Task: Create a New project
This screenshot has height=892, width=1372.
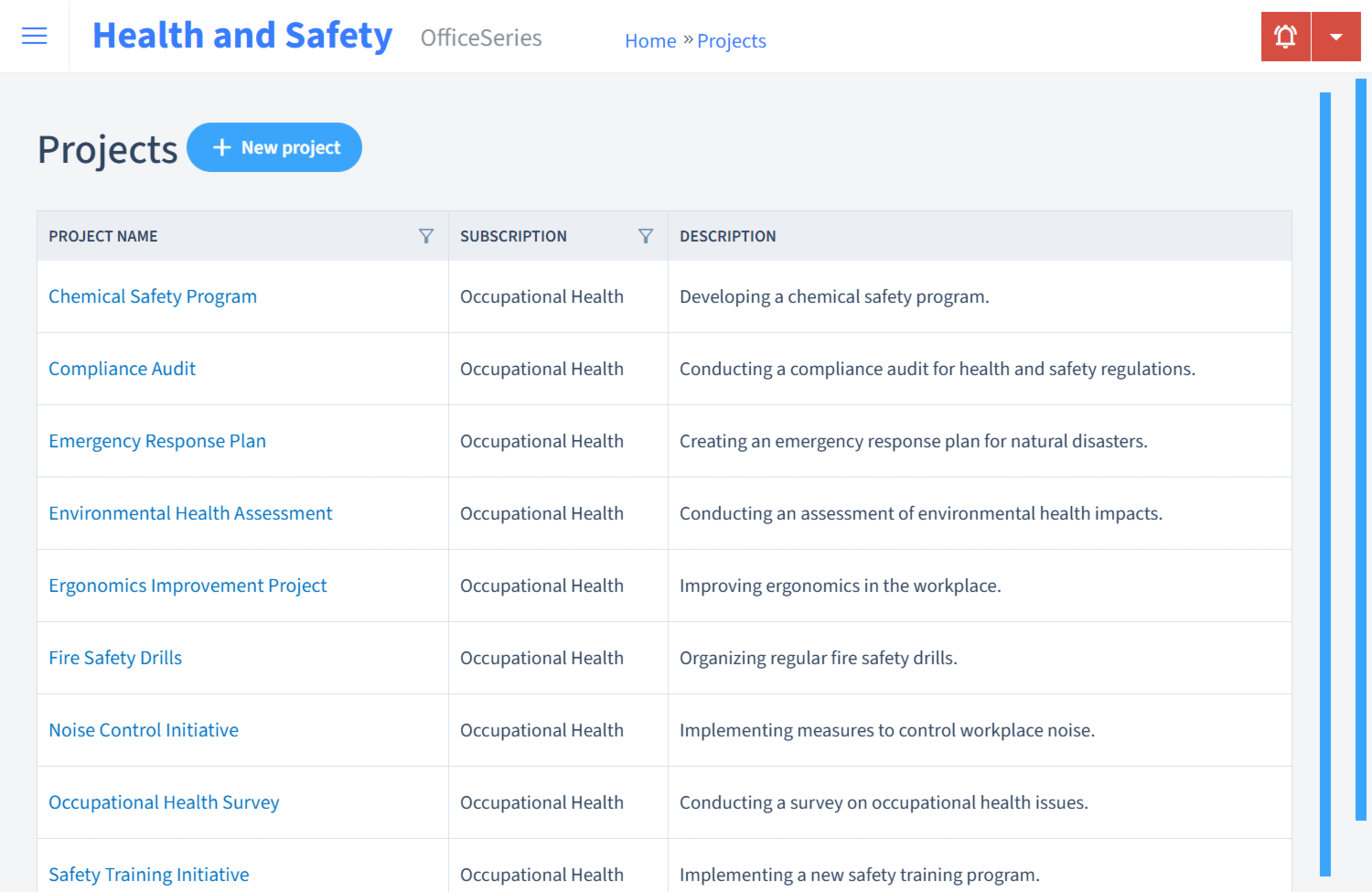Action: (274, 147)
